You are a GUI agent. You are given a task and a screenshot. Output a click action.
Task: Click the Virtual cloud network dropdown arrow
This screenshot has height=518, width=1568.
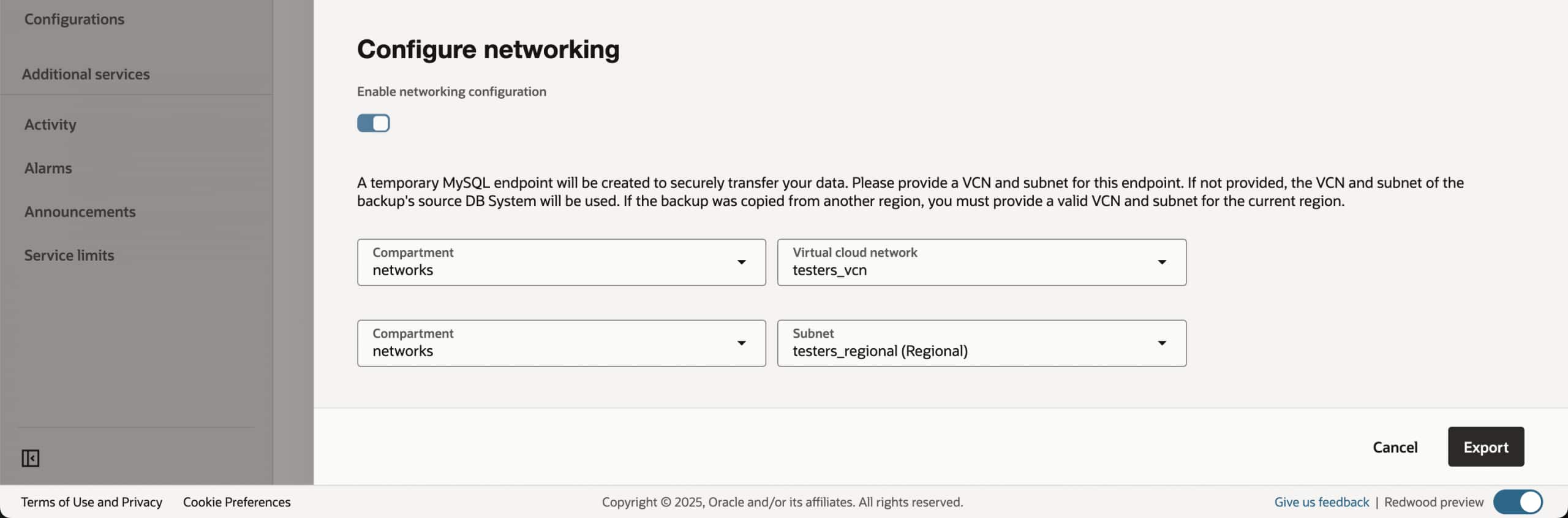[1161, 262]
